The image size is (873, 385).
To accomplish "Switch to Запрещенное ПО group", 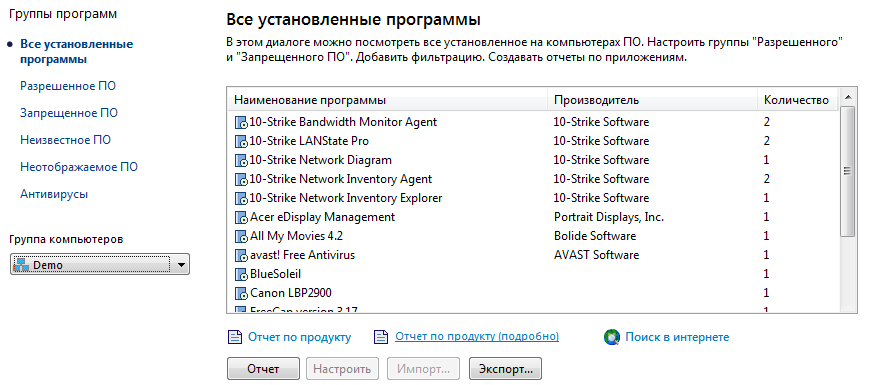I will [x=69, y=113].
